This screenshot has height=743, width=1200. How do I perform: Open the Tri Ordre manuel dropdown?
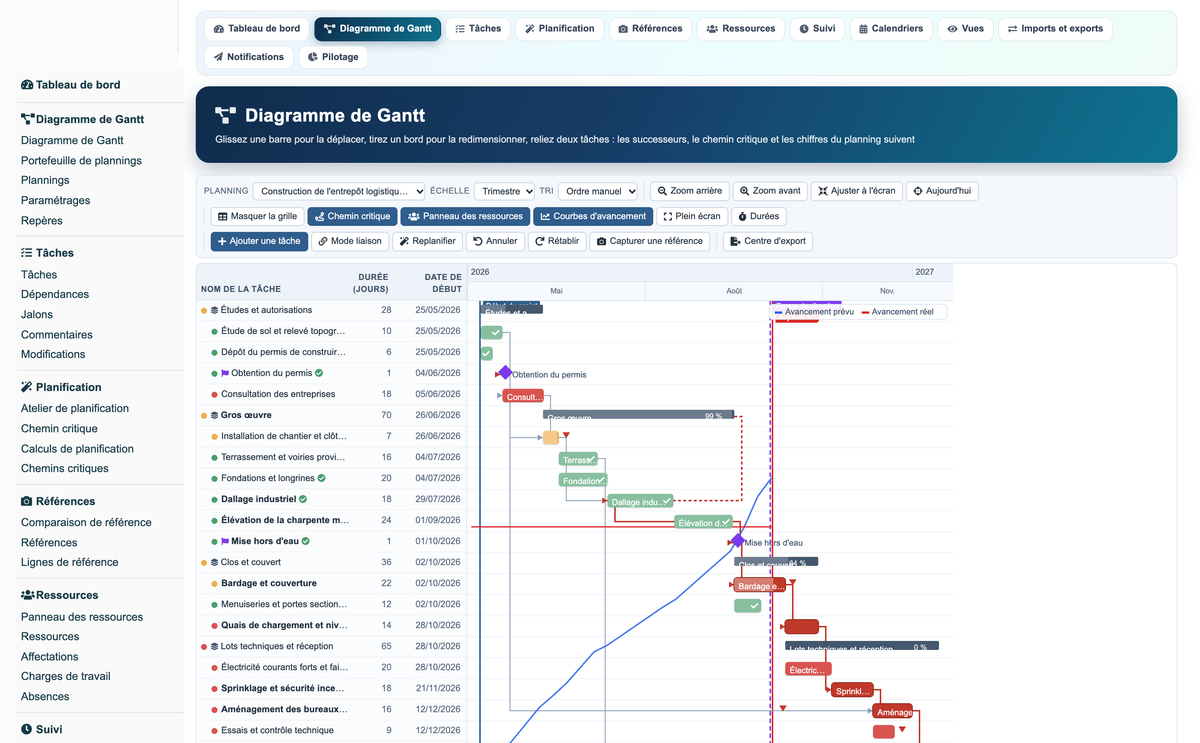pos(598,191)
